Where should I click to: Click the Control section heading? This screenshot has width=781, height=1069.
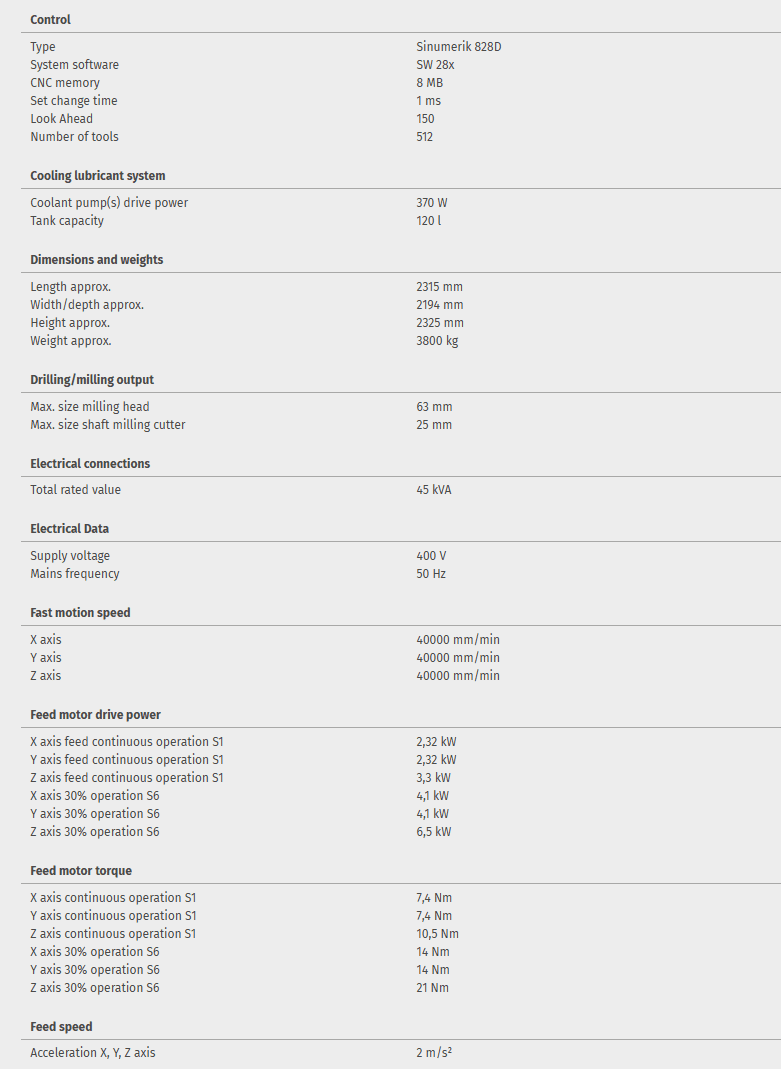click(x=50, y=20)
